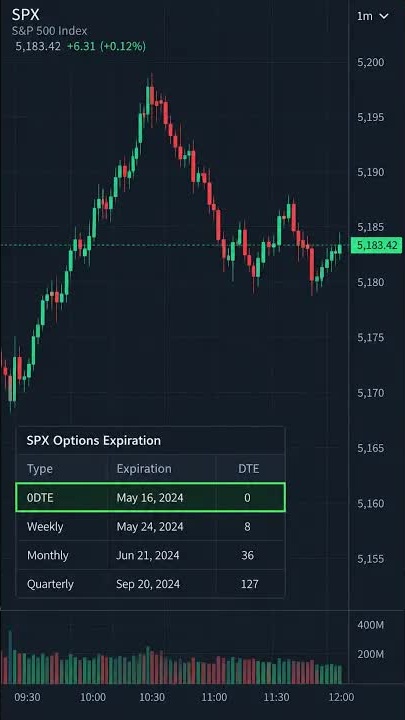Click the Jun 21, 2024 expiration date

tap(148, 555)
